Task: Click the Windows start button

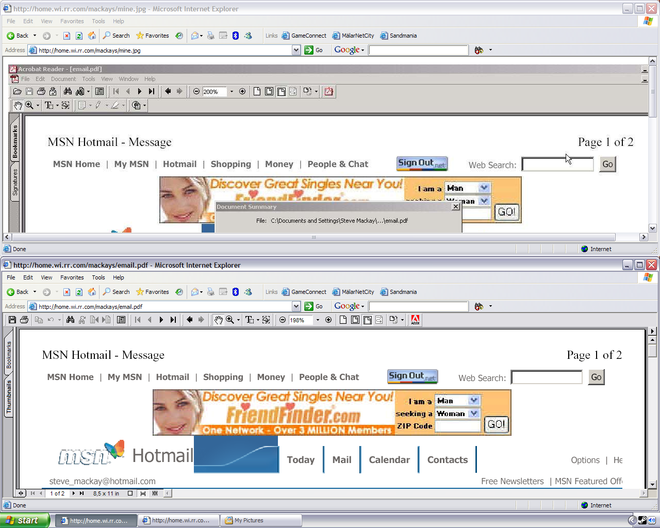Action: click(x=24, y=520)
